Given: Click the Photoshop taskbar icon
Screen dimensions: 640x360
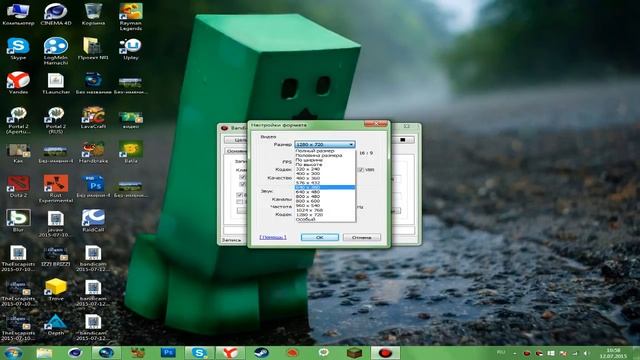Looking at the screenshot, I should (168, 353).
